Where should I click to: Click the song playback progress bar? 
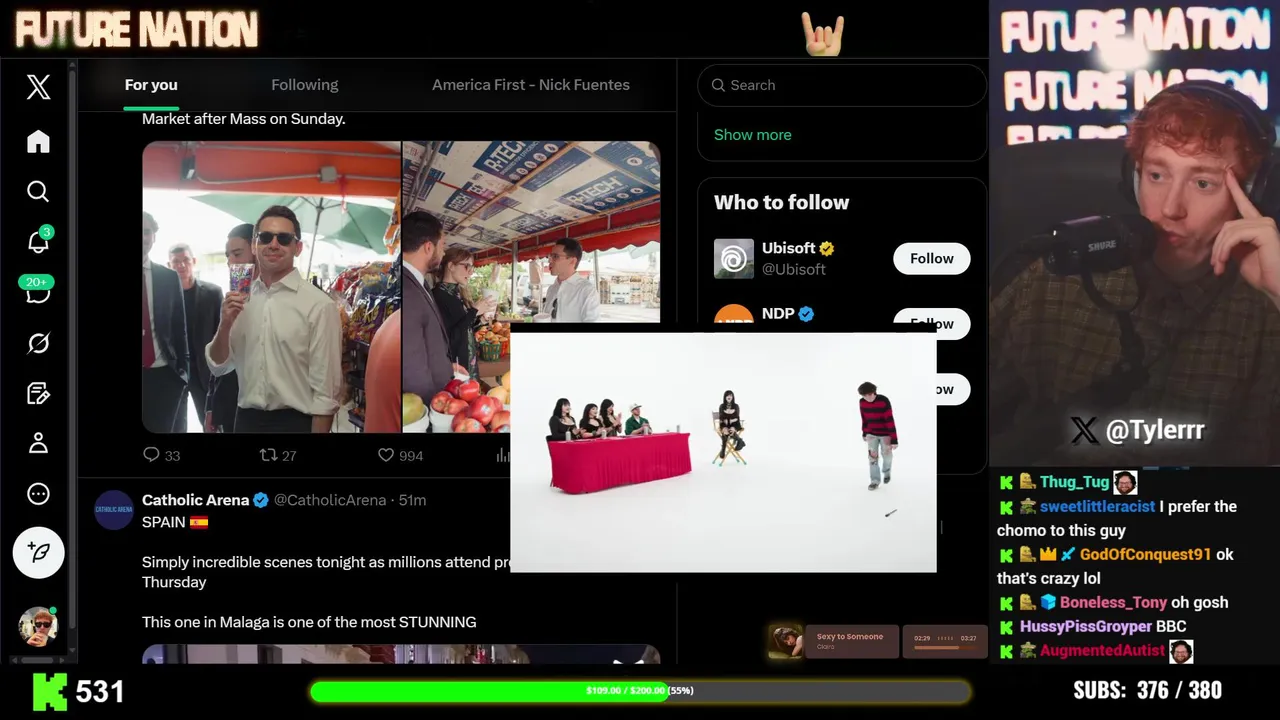point(944,647)
